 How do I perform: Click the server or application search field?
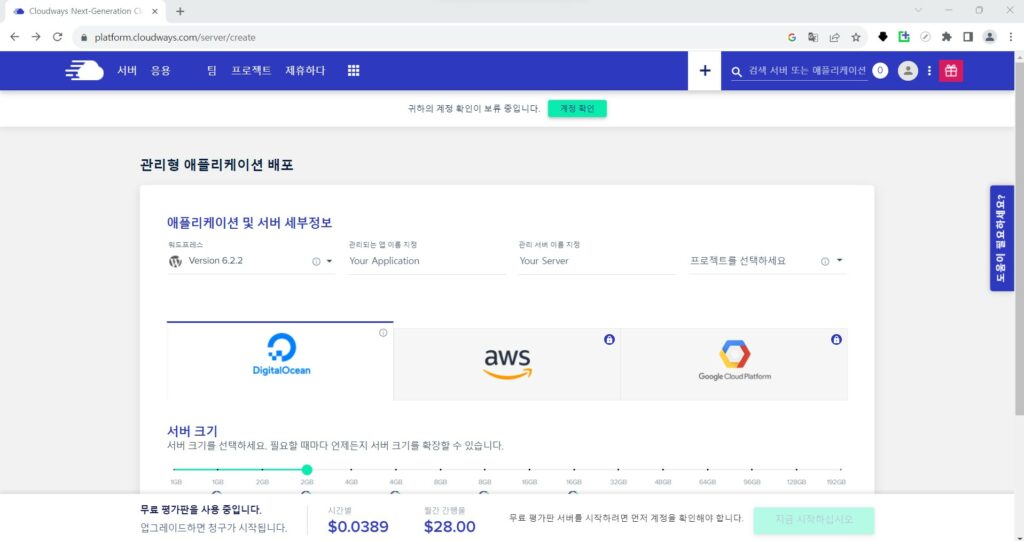click(807, 71)
